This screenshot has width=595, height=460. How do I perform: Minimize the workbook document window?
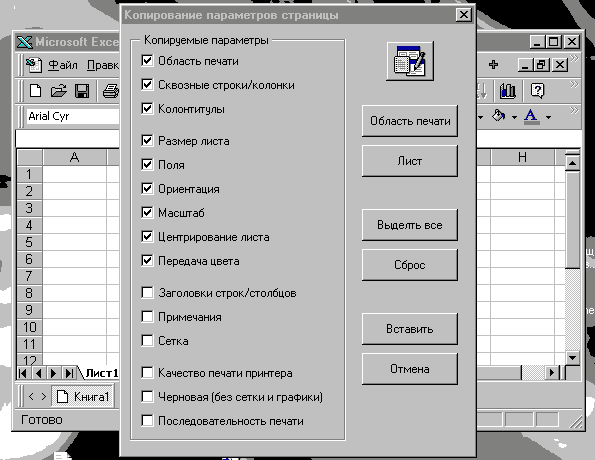[525, 65]
